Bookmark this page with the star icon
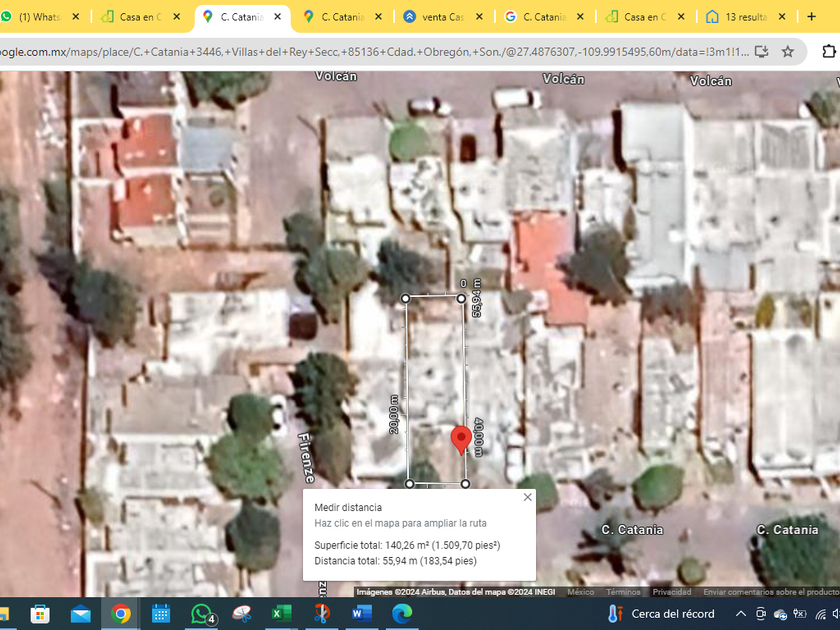 [788, 51]
